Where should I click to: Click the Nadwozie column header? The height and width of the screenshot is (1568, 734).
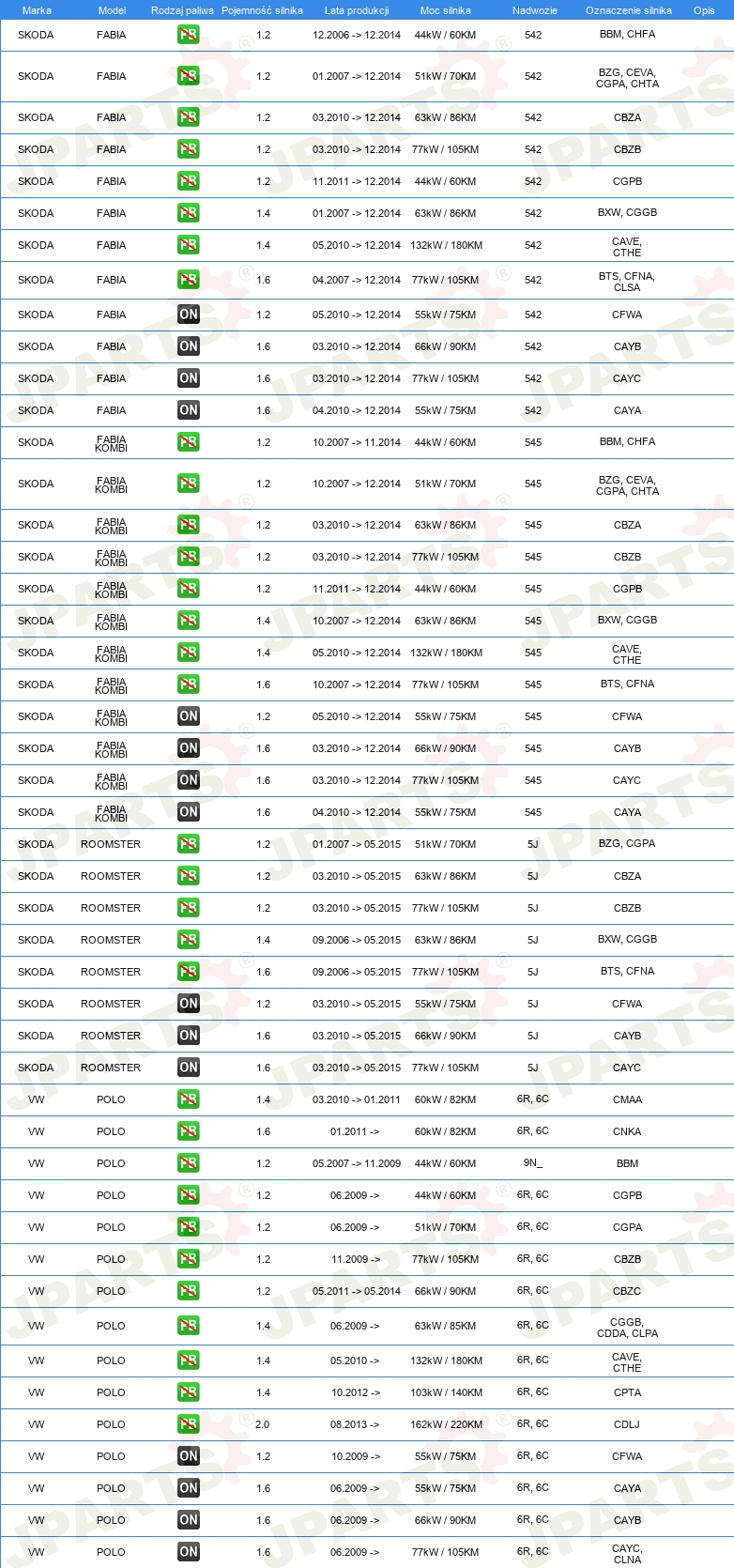(535, 10)
